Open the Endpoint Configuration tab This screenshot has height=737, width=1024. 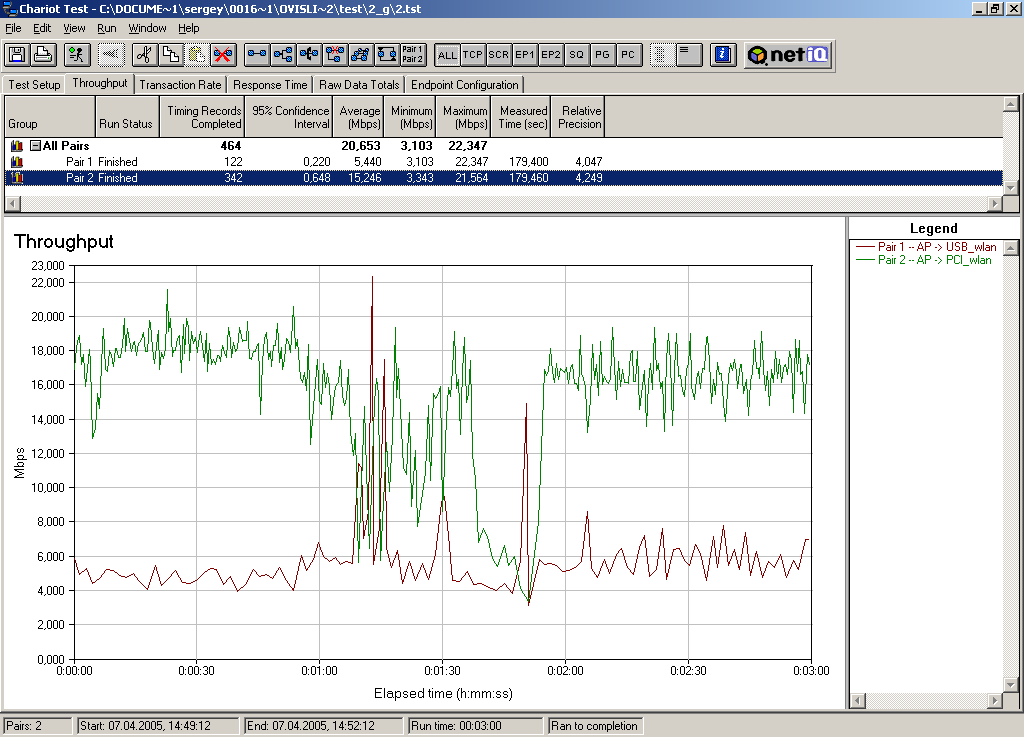click(464, 85)
